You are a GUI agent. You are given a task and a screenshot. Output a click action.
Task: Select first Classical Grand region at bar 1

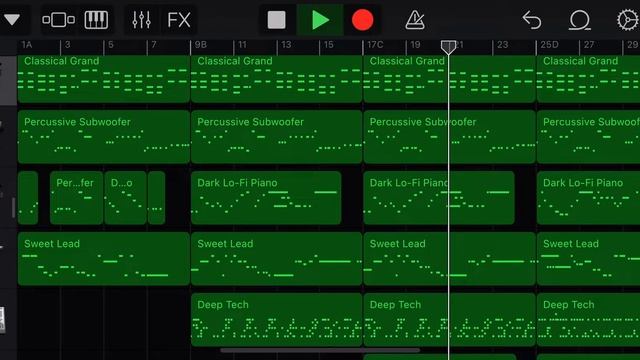[104, 79]
